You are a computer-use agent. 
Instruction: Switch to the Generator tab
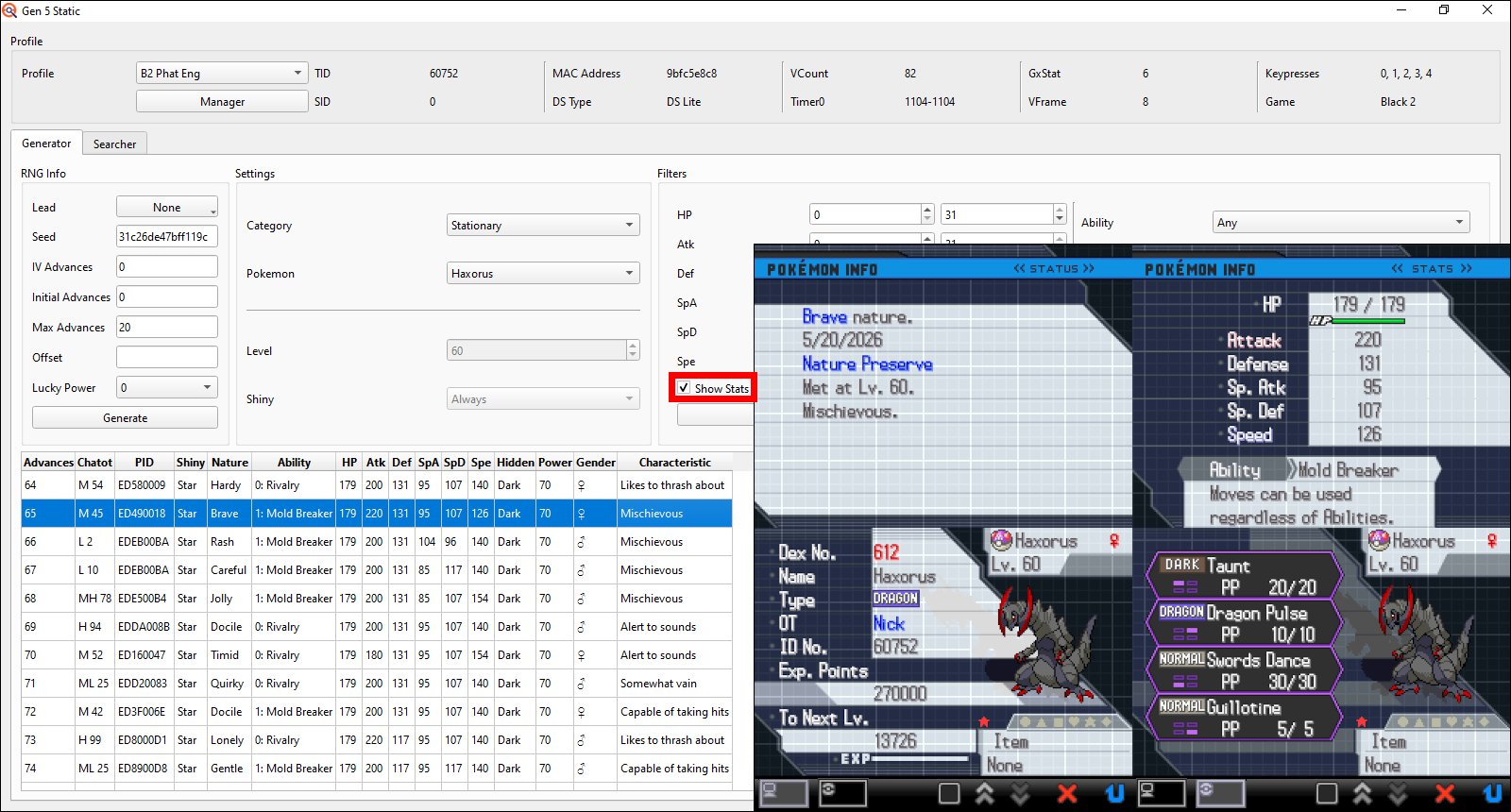coord(46,144)
